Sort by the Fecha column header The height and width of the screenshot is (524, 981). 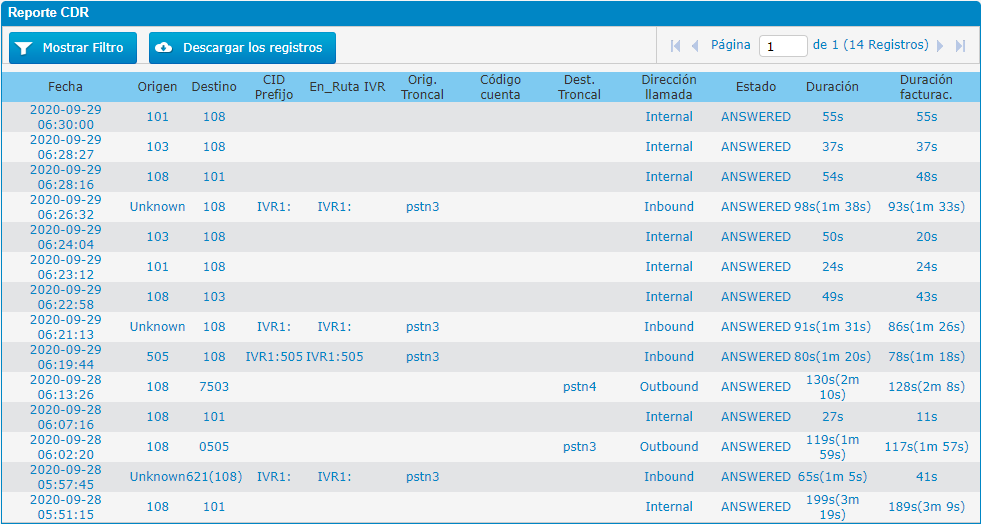(65, 87)
